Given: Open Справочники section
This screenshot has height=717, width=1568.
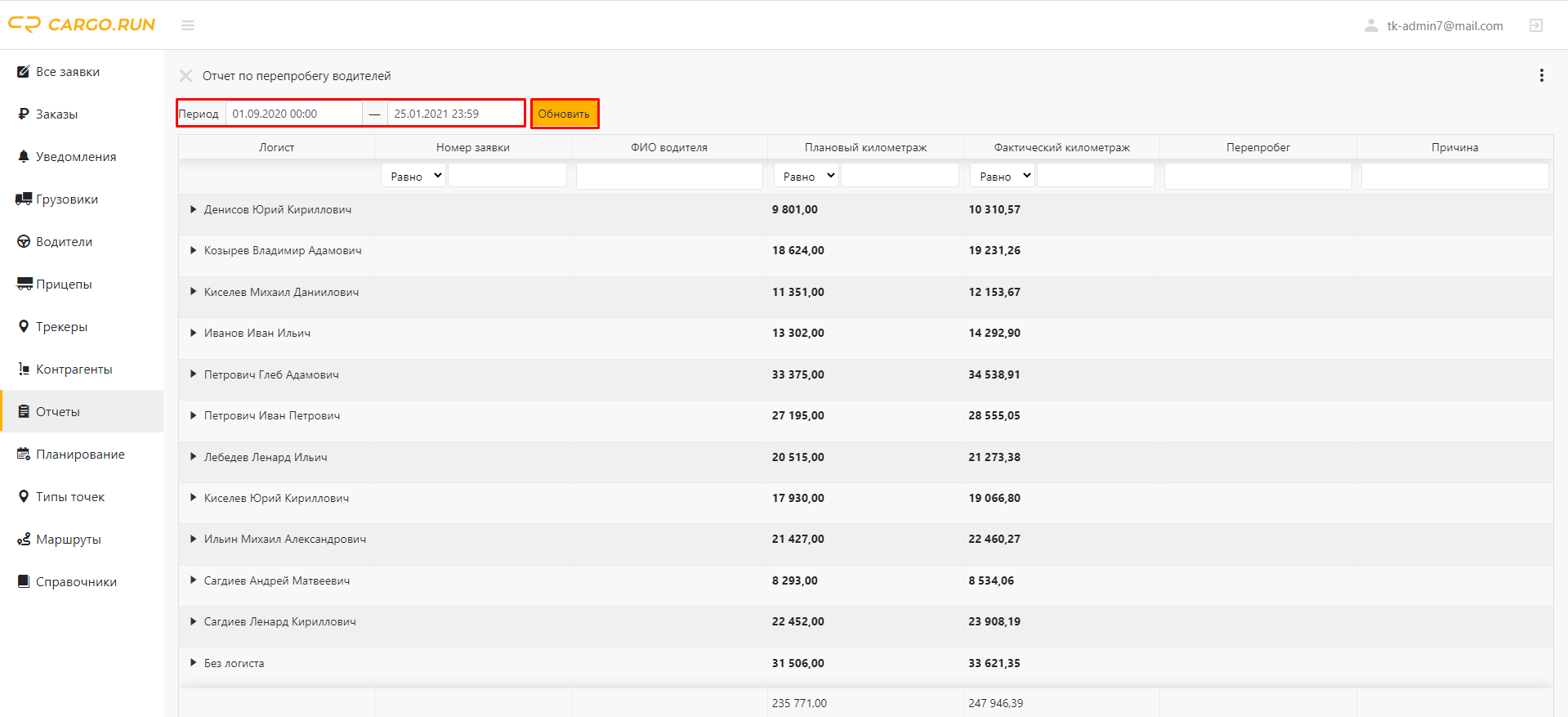Looking at the screenshot, I should point(82,581).
